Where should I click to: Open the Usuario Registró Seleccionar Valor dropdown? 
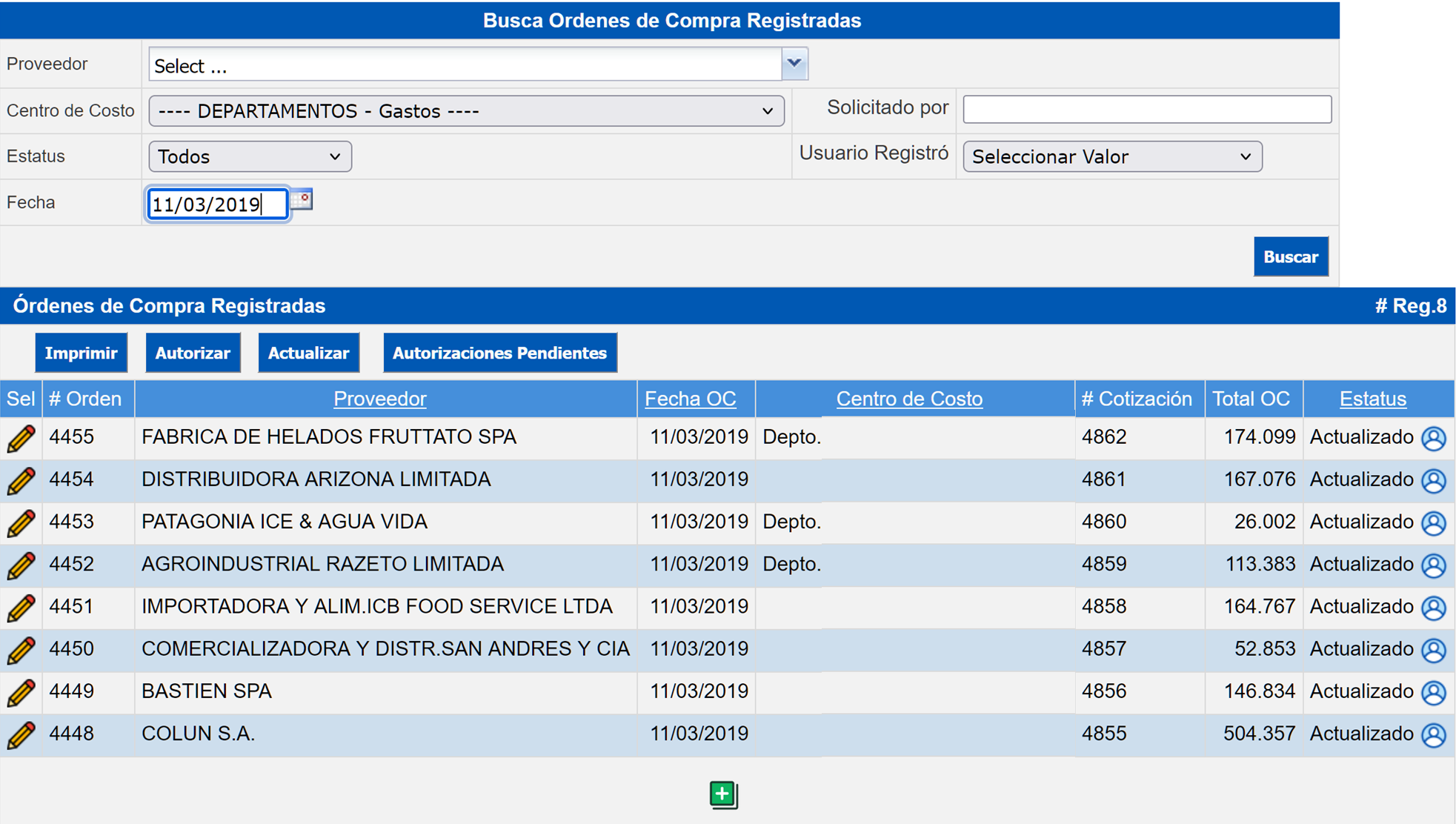coord(1111,156)
